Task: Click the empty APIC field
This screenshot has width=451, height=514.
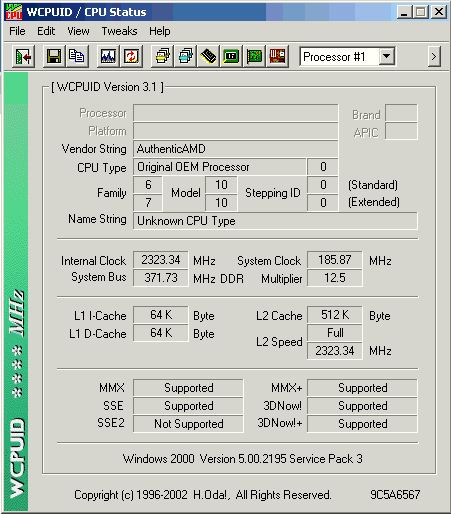Action: click(401, 131)
